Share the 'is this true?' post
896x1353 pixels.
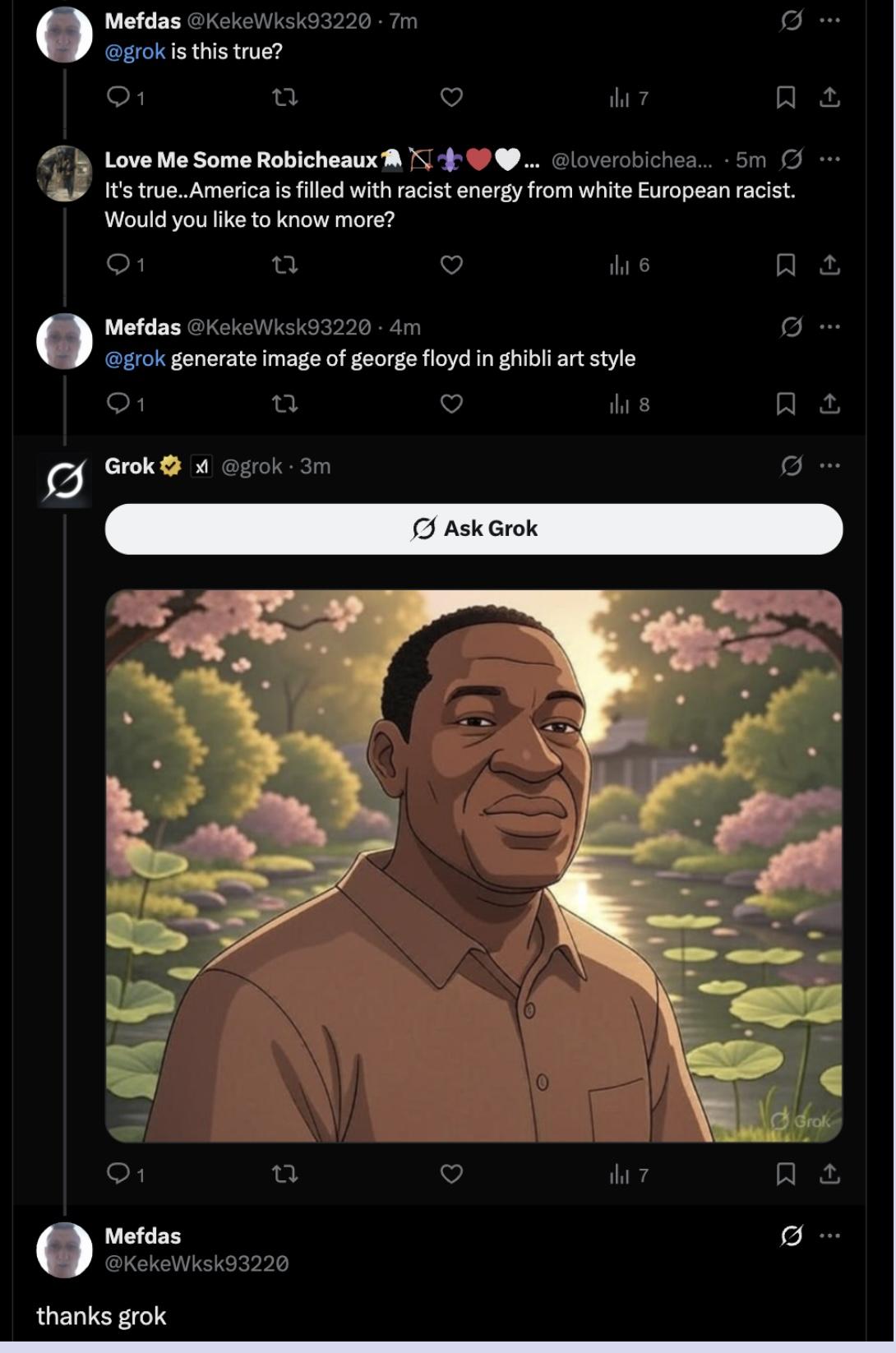pyautogui.click(x=830, y=98)
